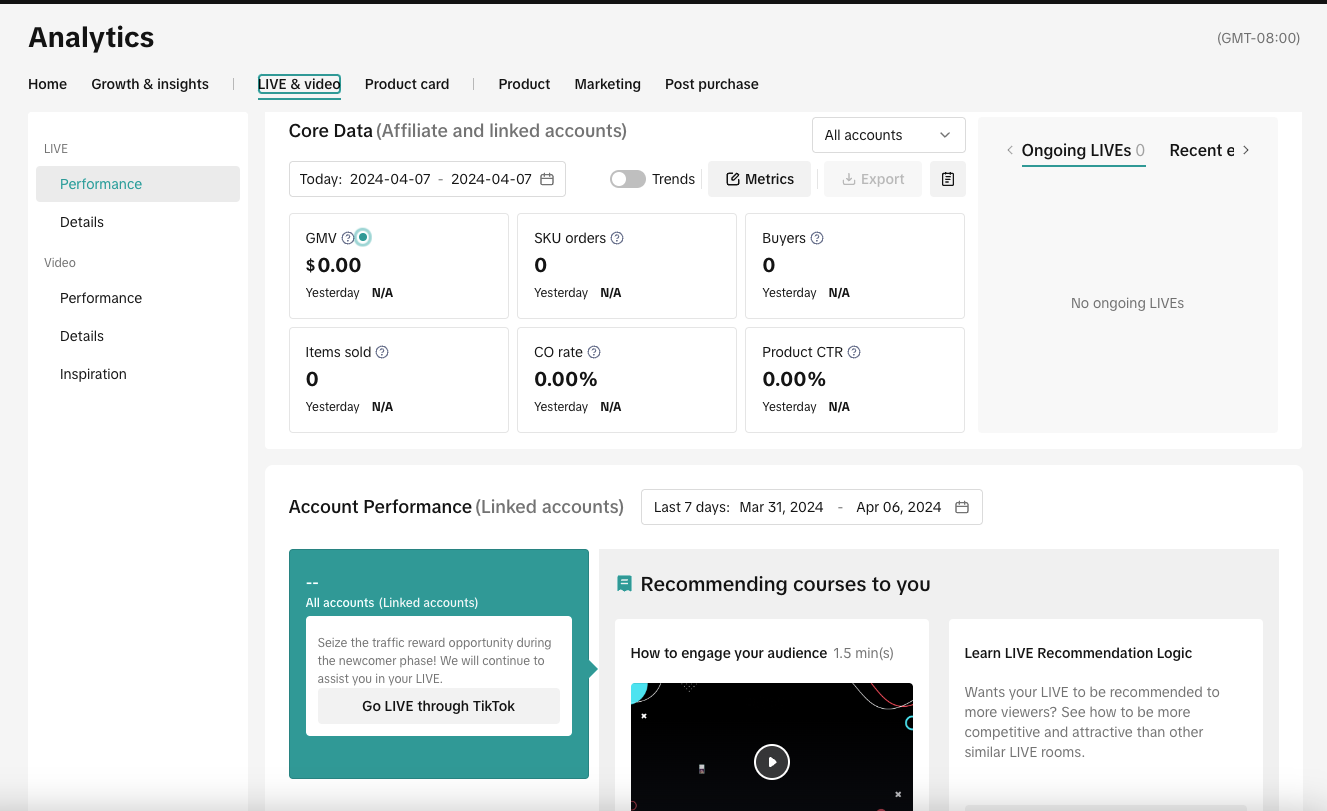1327x811 pixels.
Task: Select Inspiration in the Video sidebar
Action: pyautogui.click(x=93, y=374)
